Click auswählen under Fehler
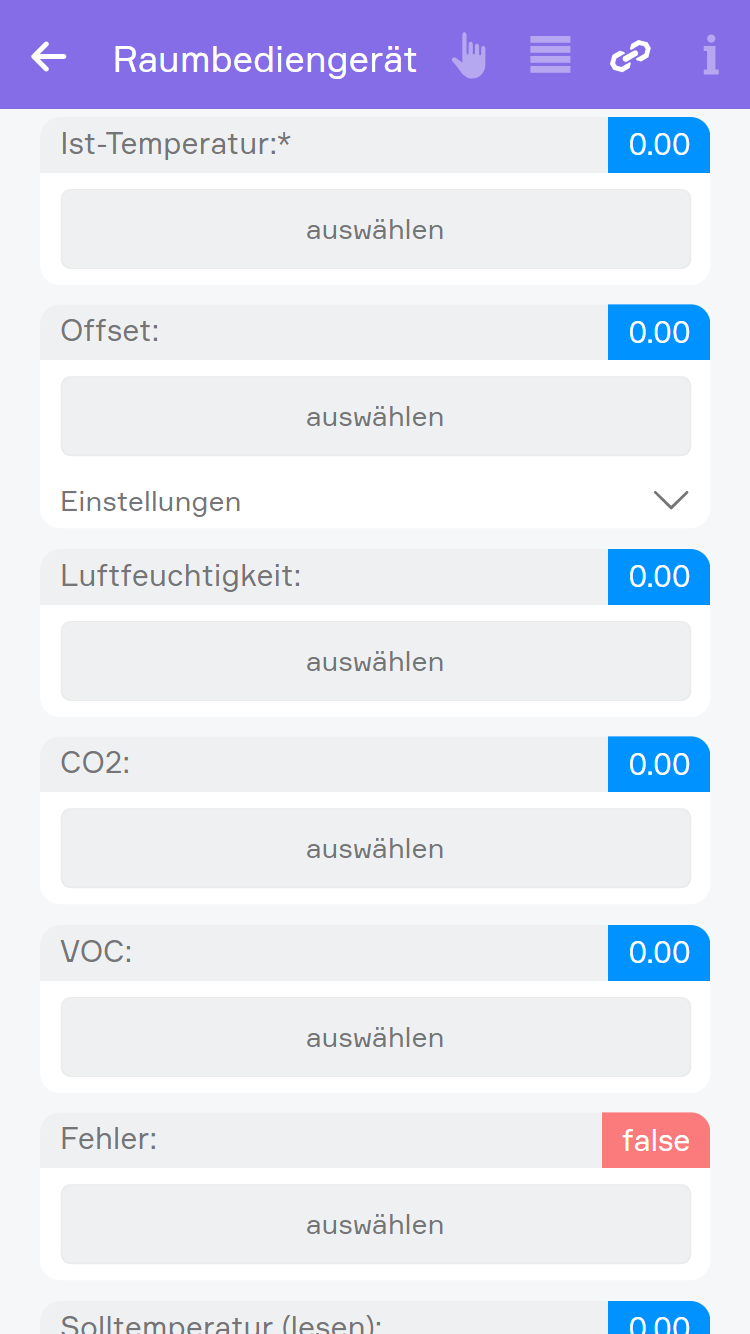Screen dimensions: 750x1334 [x=375, y=1224]
